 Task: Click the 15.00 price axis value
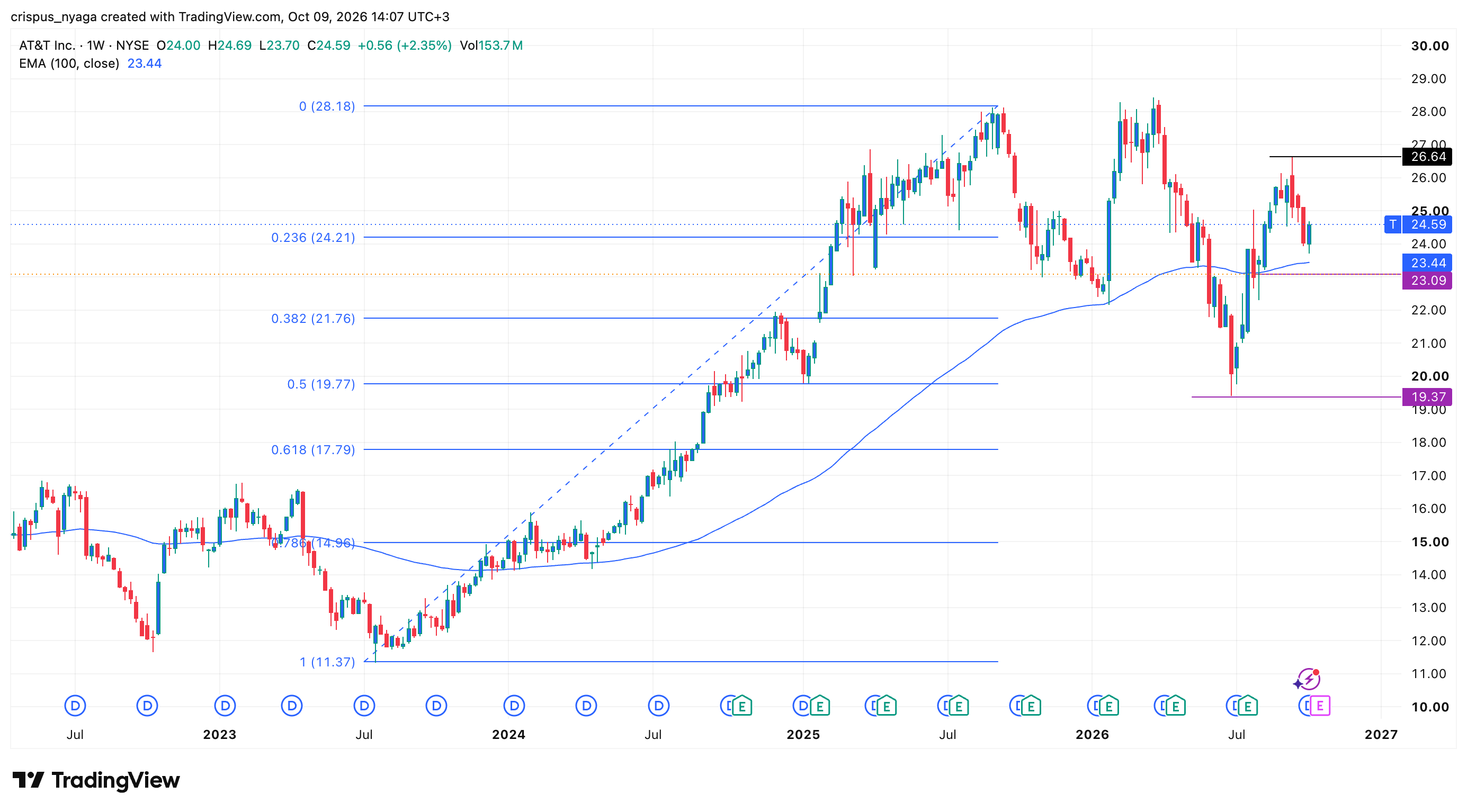pos(1429,542)
